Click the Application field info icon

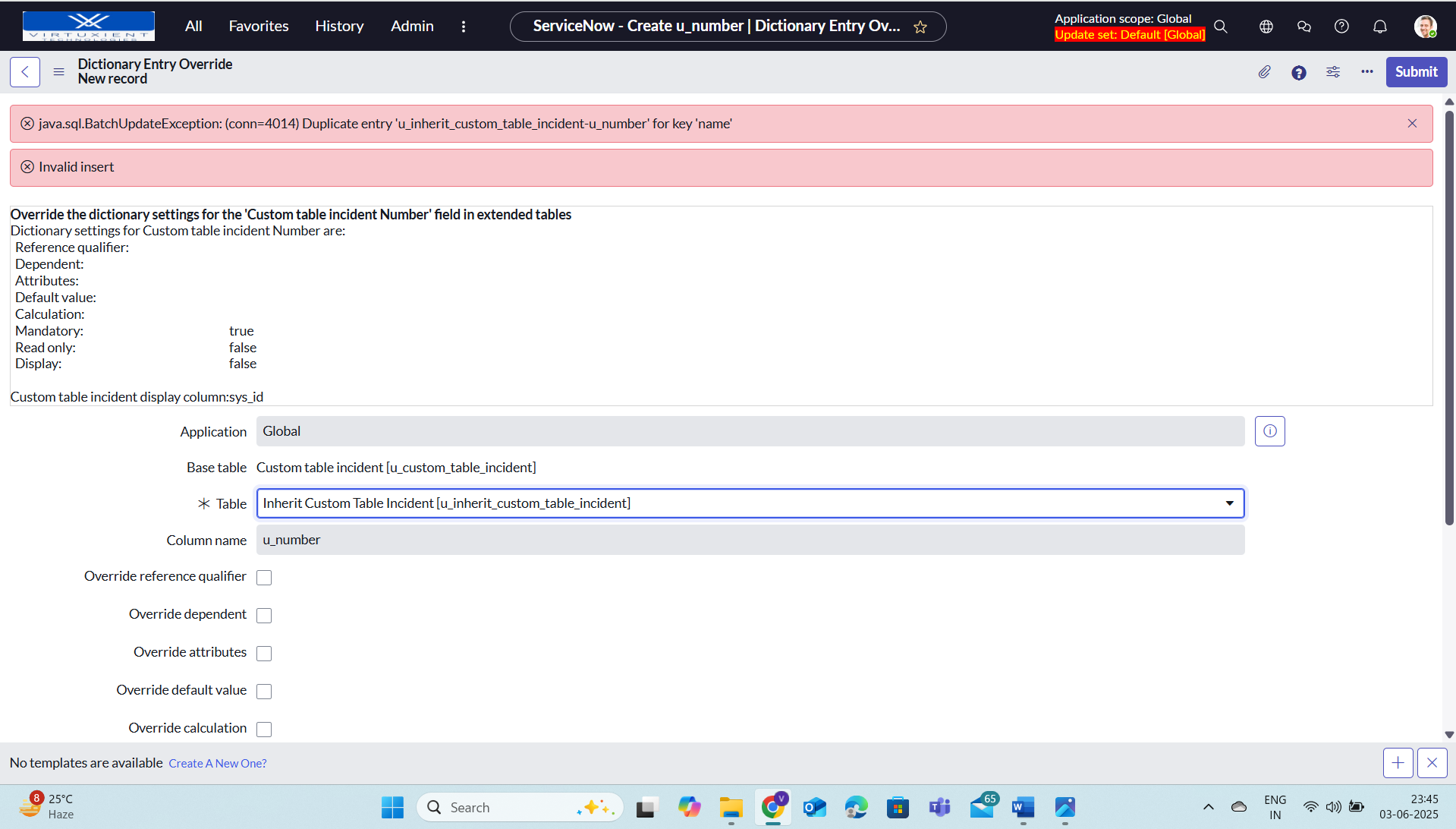[x=1269, y=431]
